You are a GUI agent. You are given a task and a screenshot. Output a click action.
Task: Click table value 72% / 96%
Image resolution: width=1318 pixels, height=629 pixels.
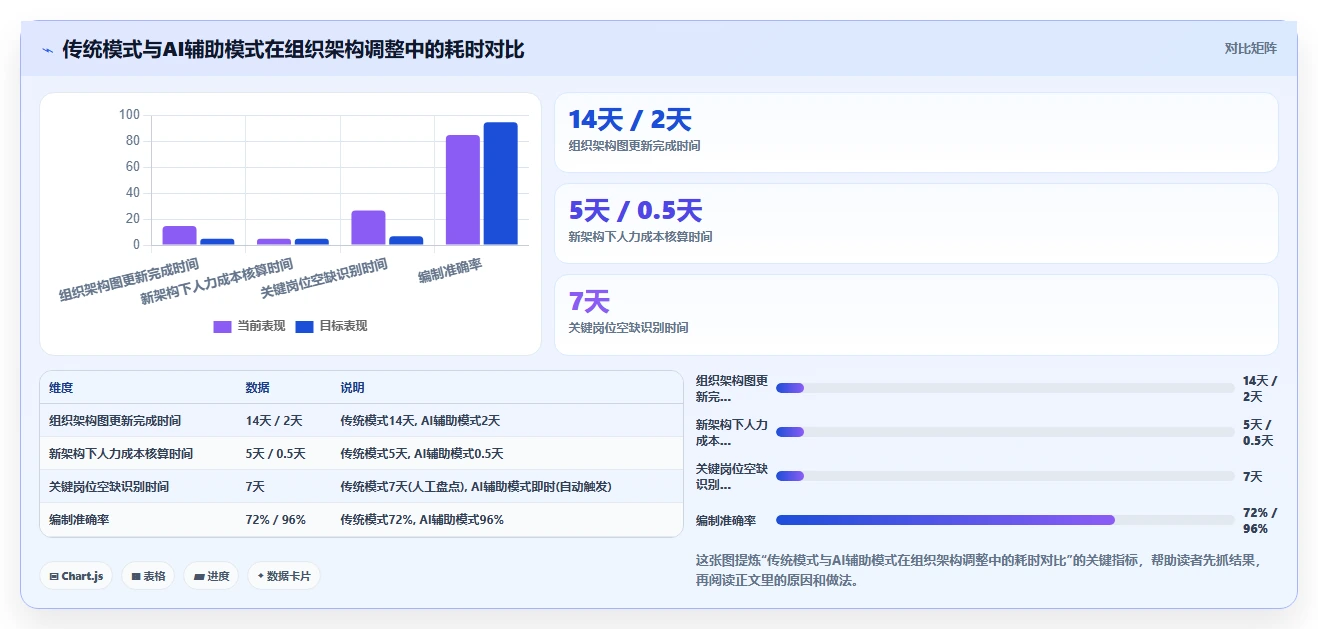(276, 520)
